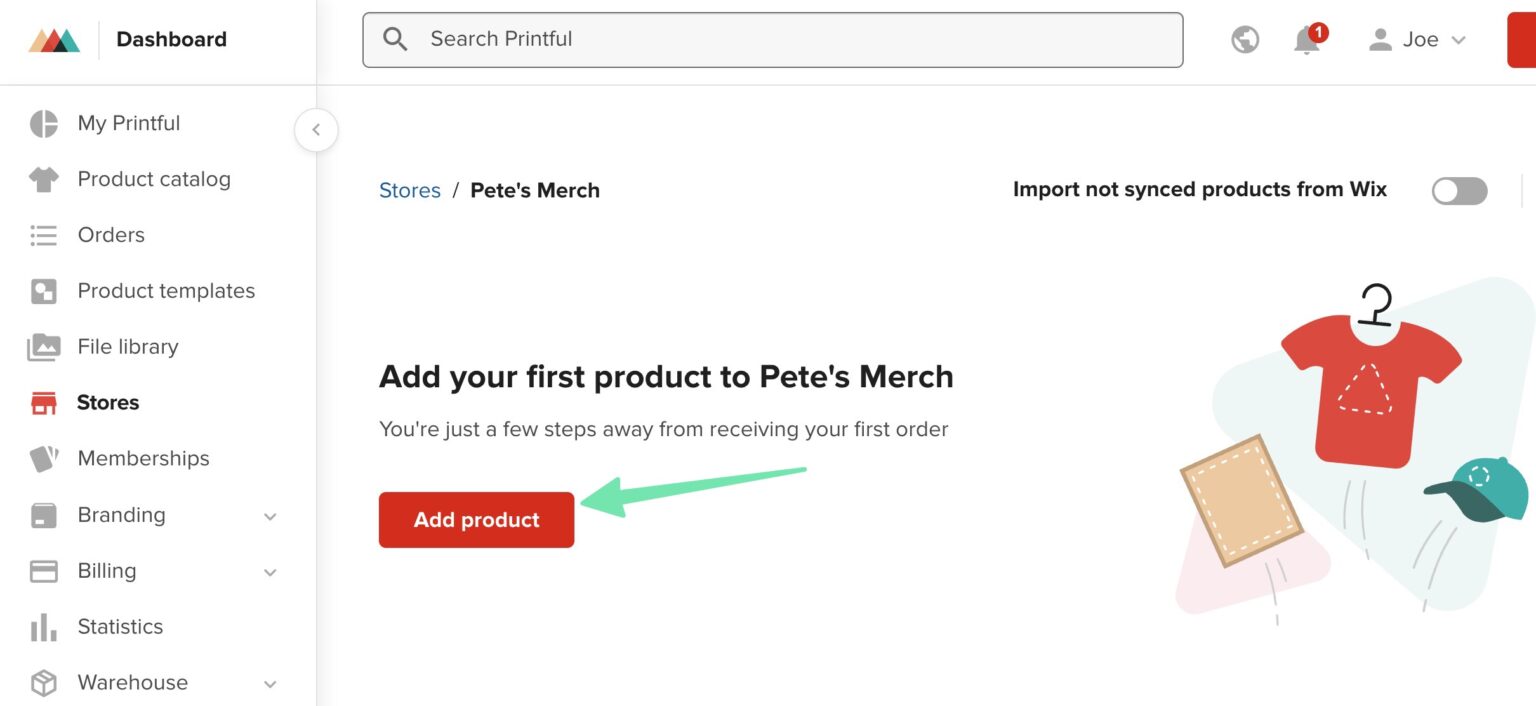This screenshot has height=706, width=1536.
Task: View the Statistics page
Action: coord(120,627)
